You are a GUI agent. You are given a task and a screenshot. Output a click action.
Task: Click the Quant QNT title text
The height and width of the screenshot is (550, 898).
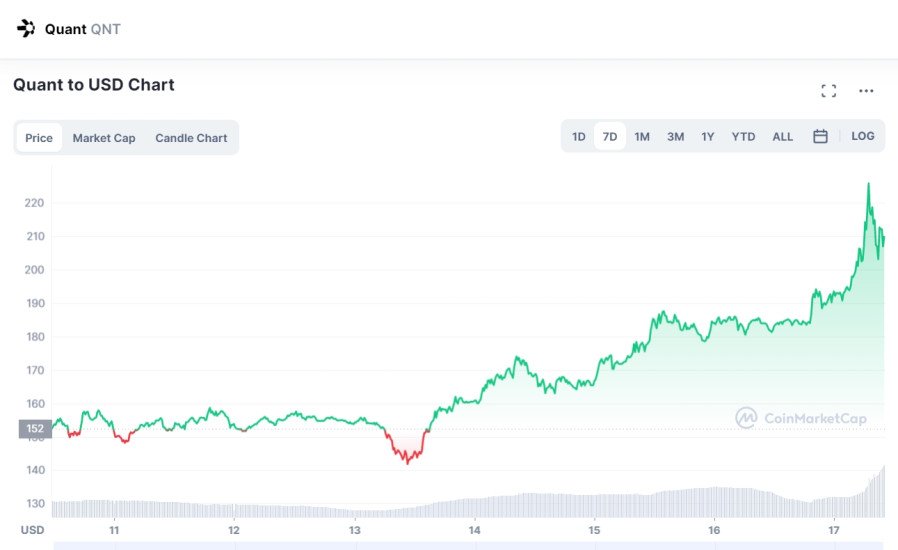click(x=82, y=29)
